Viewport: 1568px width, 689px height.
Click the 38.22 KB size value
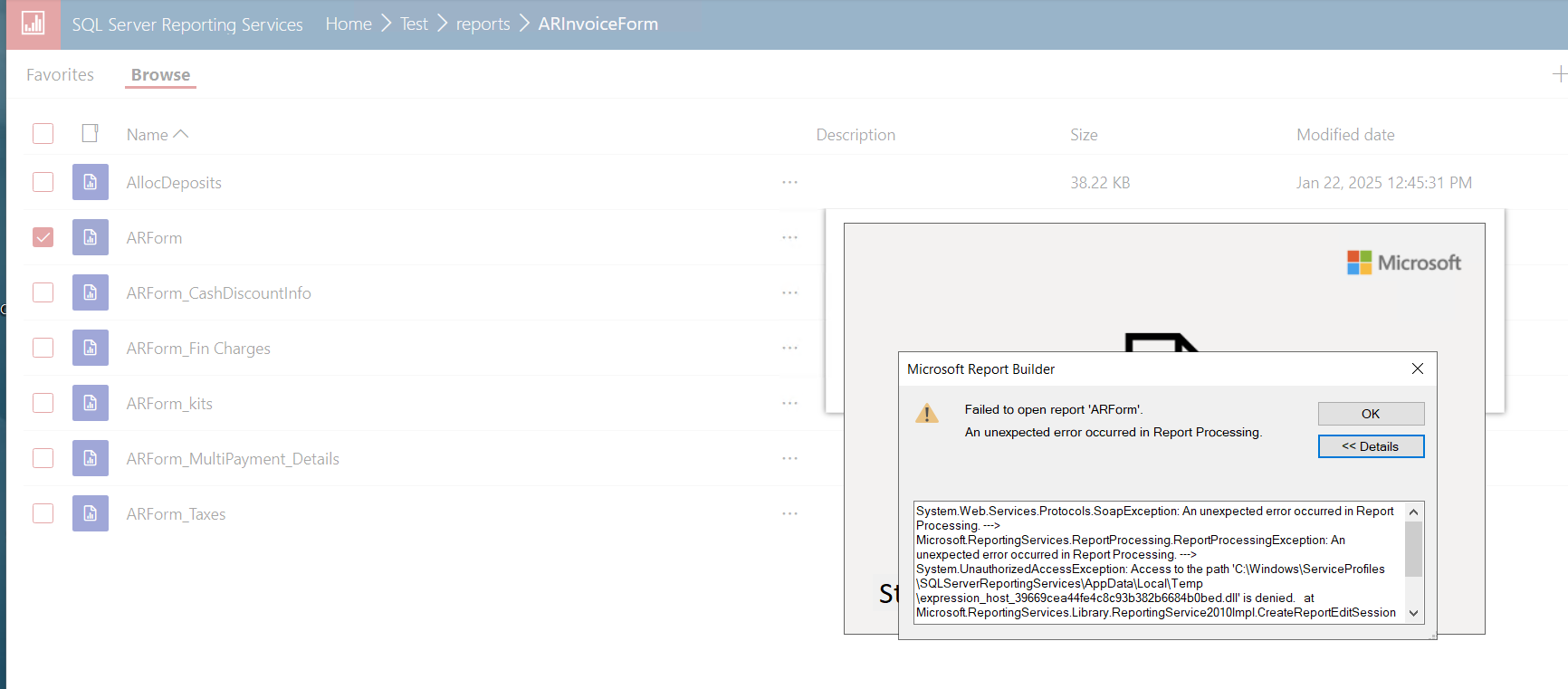coord(1100,182)
